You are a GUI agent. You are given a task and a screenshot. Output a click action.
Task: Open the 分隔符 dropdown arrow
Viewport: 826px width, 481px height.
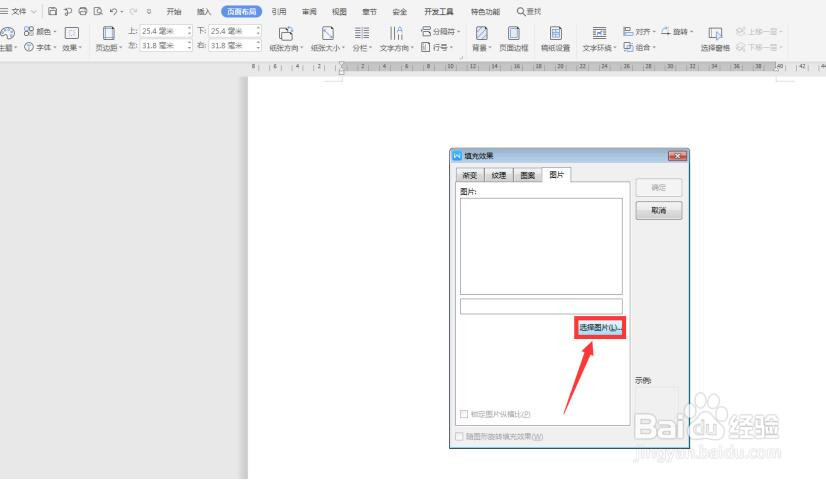click(458, 32)
